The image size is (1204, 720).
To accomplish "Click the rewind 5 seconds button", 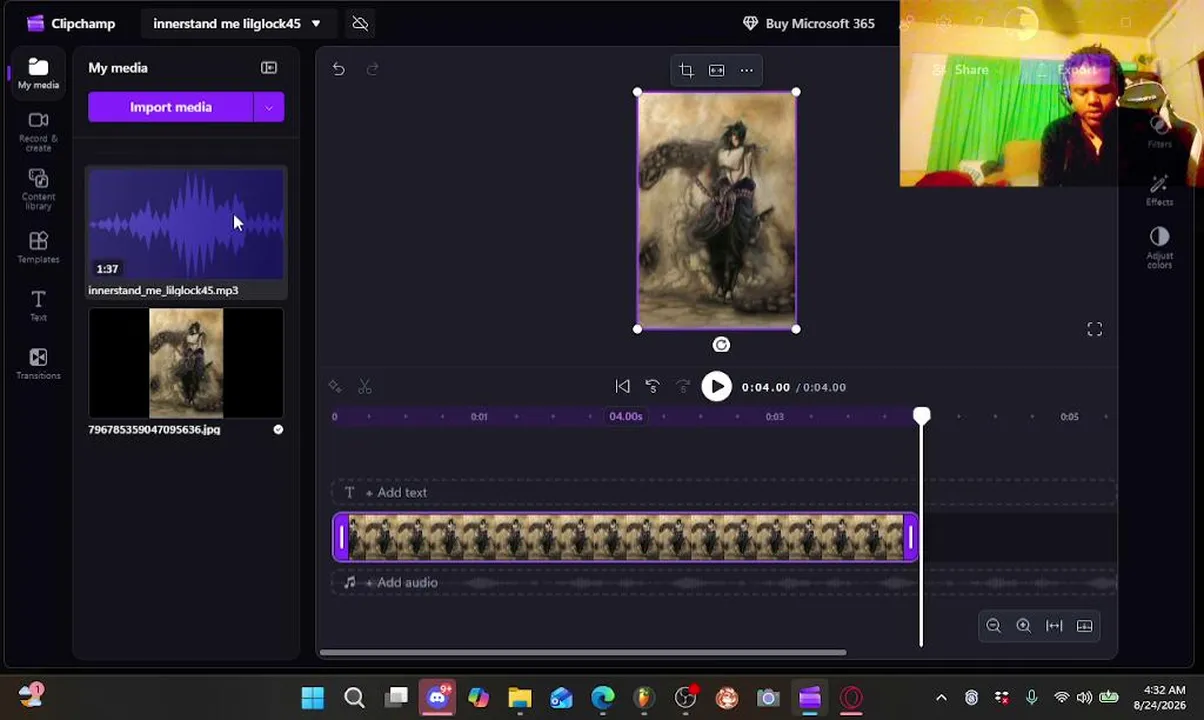I will click(652, 387).
